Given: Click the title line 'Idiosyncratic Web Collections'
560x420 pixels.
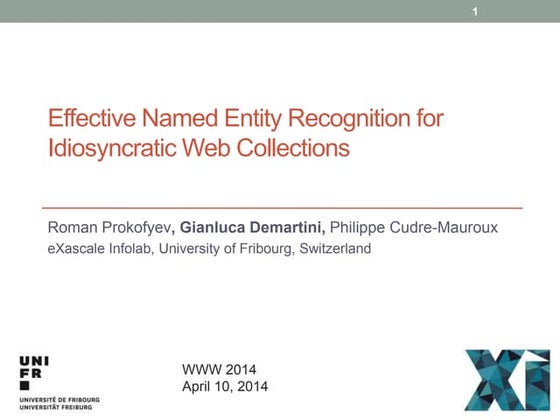Looking at the screenshot, I should (199, 148).
